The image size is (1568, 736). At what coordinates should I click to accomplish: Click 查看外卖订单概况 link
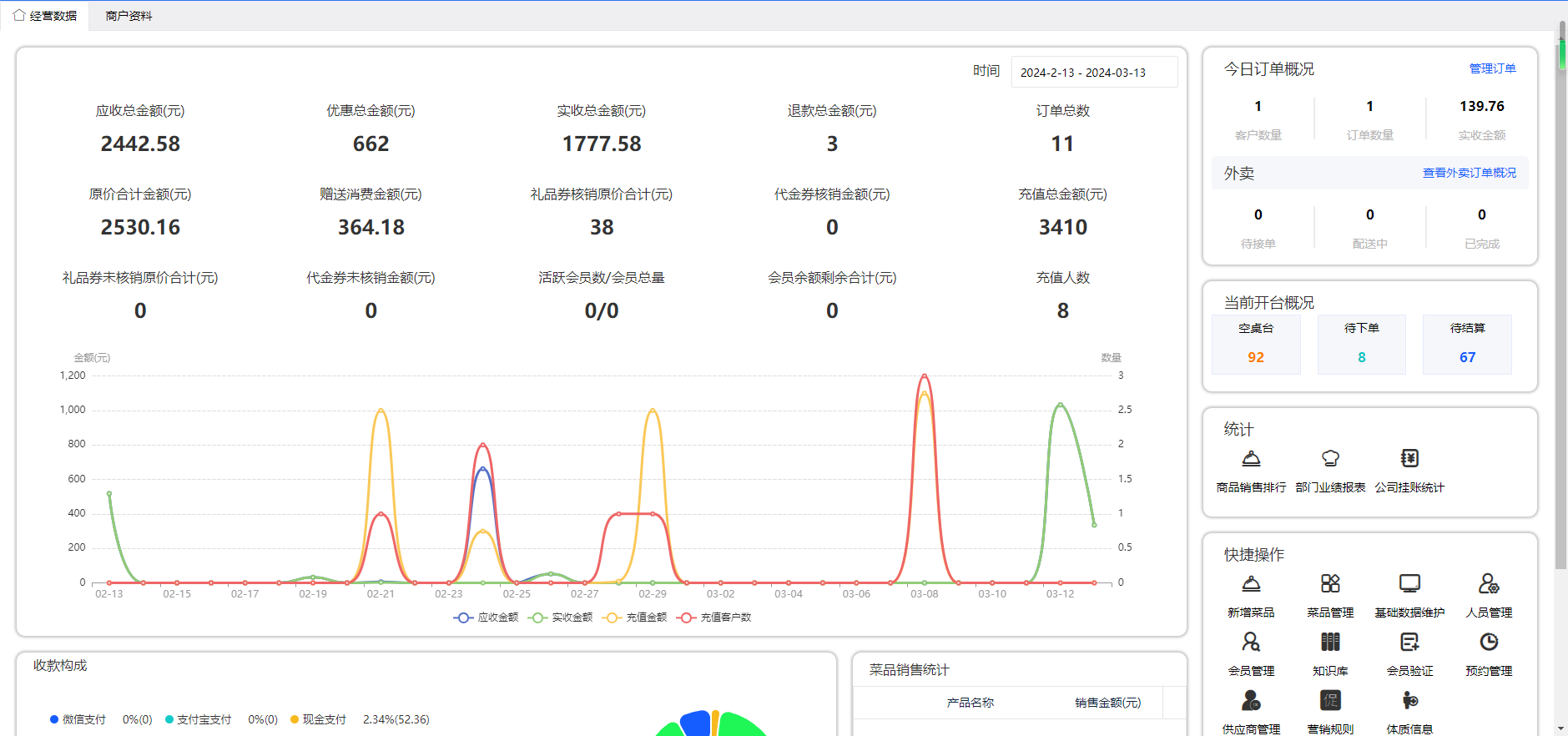(1469, 173)
